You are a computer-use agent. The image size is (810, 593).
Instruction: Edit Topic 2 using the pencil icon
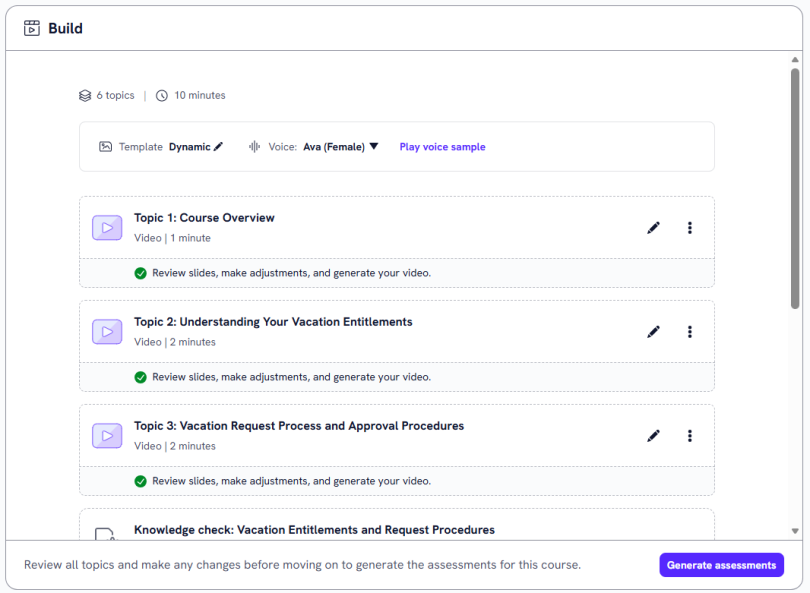click(653, 332)
